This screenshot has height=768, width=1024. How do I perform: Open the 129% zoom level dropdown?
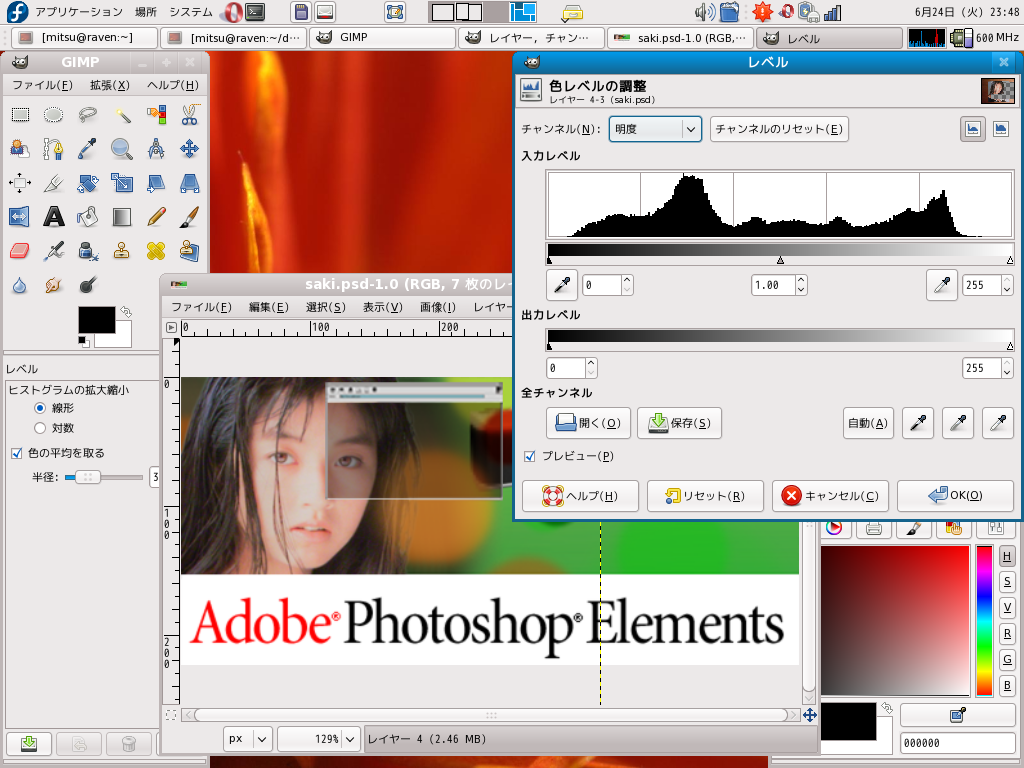[x=319, y=739]
